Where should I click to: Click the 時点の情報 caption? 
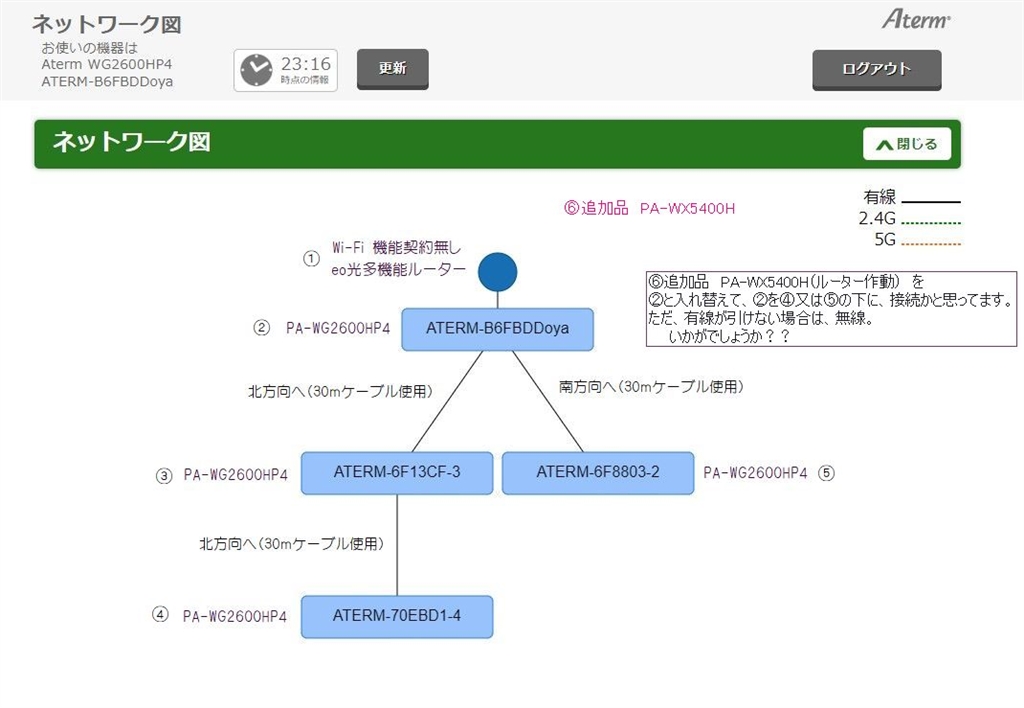(305, 80)
